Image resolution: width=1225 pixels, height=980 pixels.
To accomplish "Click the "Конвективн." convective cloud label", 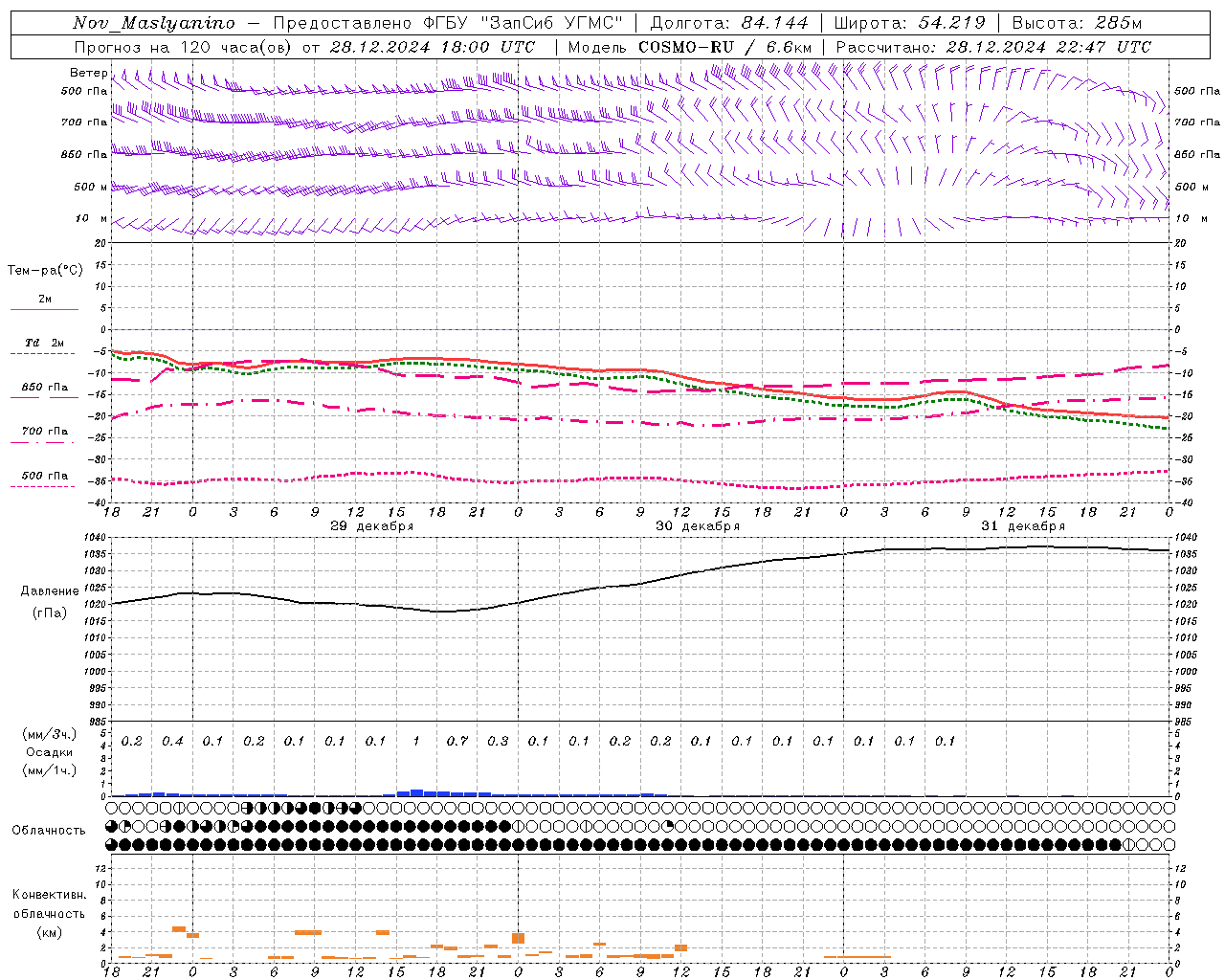I will coord(49,895).
